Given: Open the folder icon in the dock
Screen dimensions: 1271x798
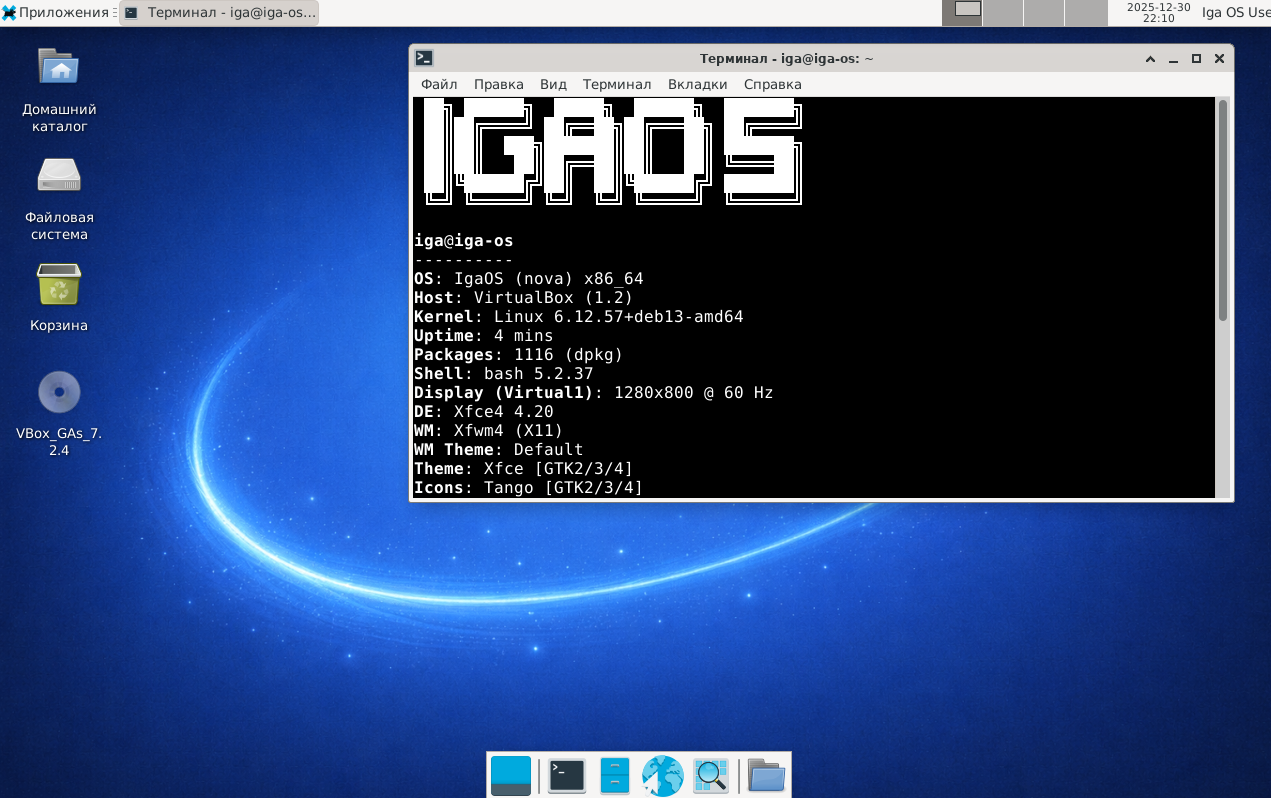Looking at the screenshot, I should pos(766,775).
